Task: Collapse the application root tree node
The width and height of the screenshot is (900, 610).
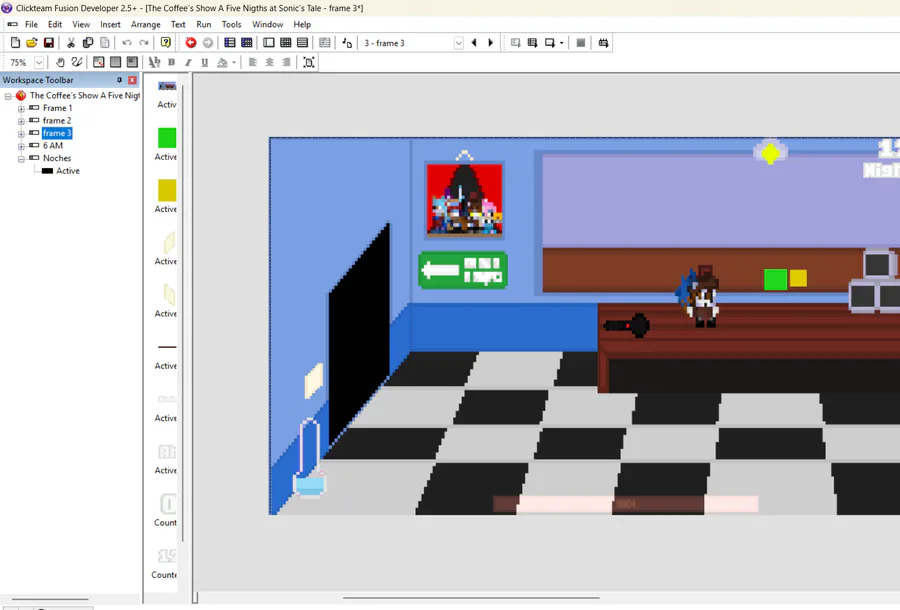Action: pyautogui.click(x=8, y=96)
